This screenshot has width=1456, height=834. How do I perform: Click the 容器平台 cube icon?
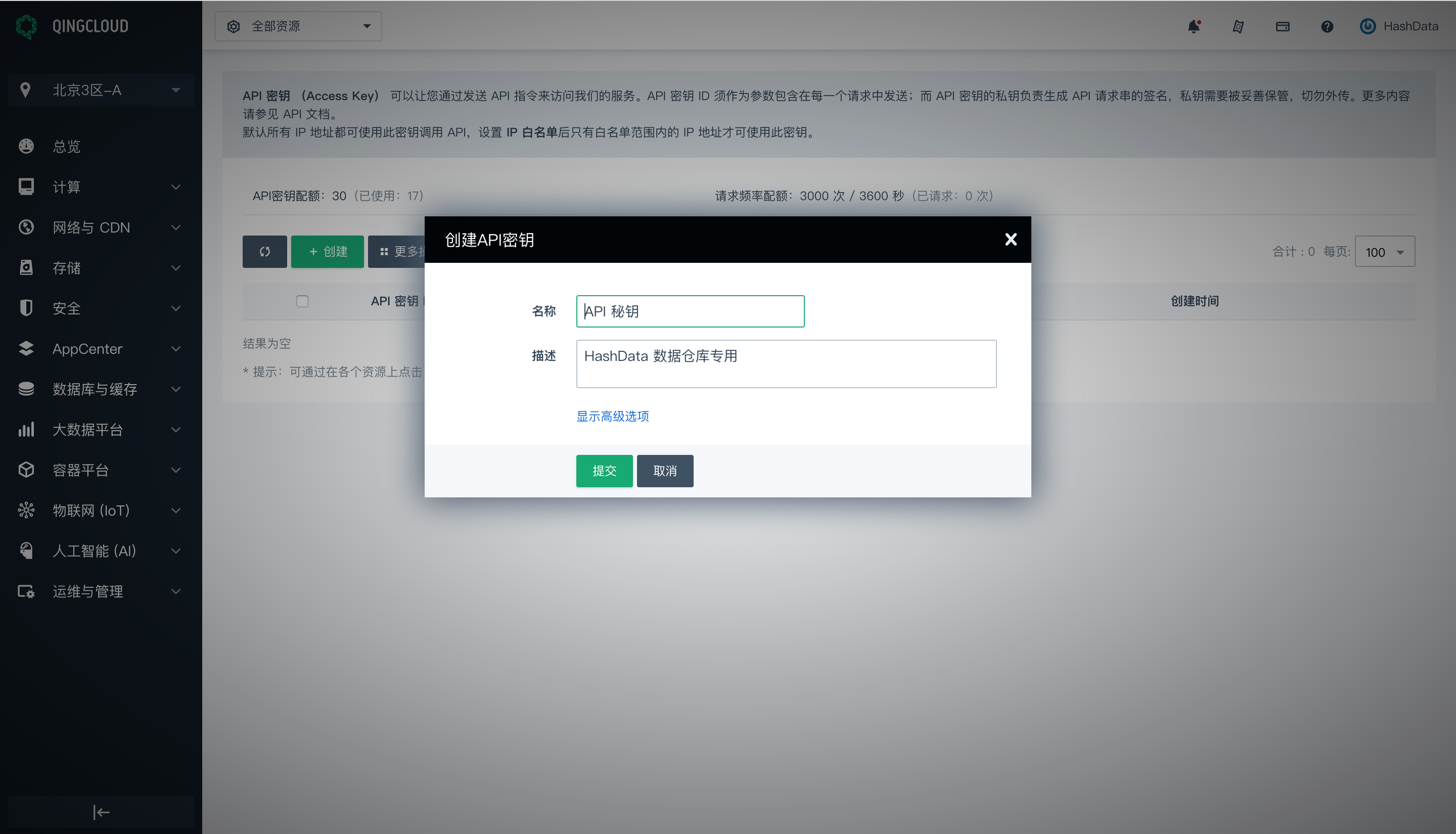(26, 470)
